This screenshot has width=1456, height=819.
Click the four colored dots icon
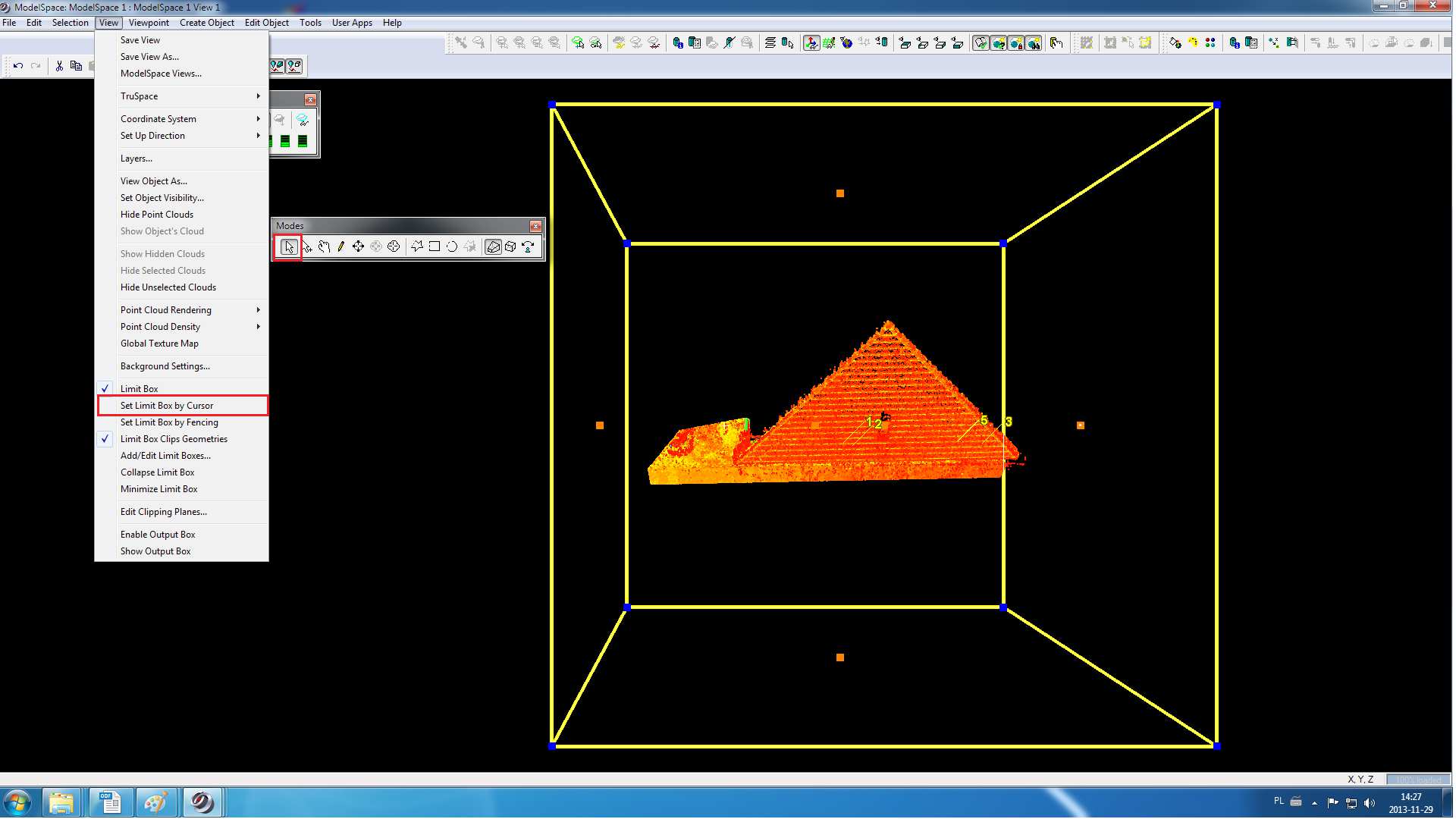pos(1210,43)
